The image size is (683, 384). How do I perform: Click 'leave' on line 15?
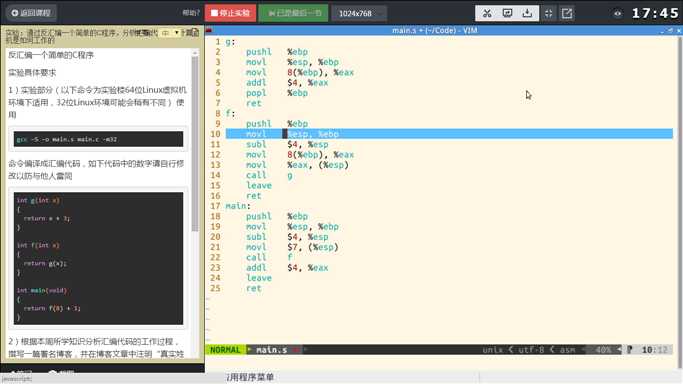tap(259, 185)
